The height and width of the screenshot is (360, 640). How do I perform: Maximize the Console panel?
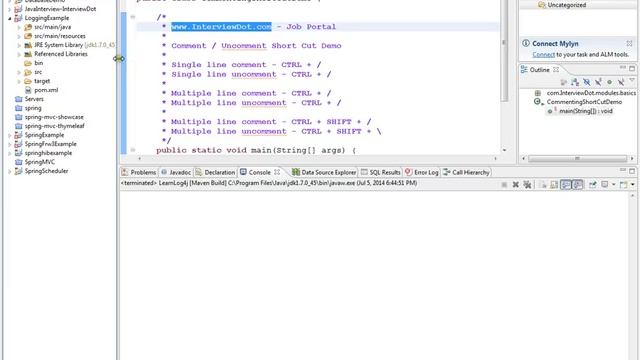(632, 171)
